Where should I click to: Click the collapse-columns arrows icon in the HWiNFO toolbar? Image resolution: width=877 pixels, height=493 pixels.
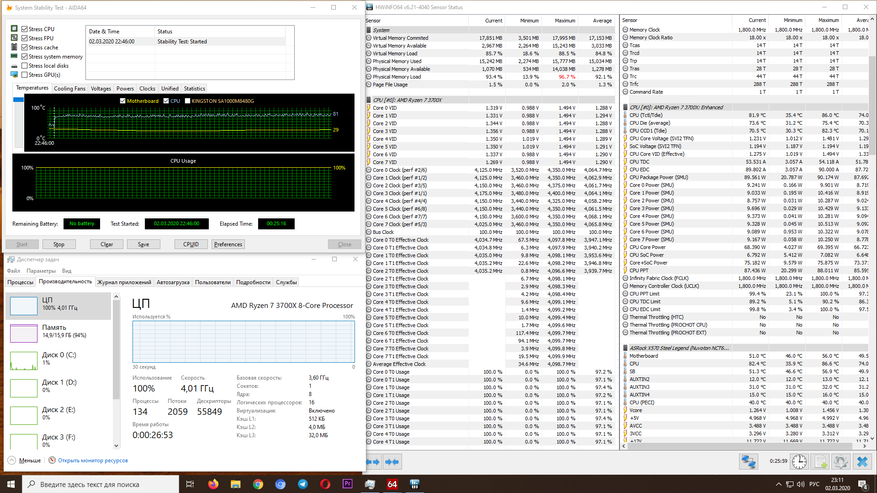[x=392, y=462]
